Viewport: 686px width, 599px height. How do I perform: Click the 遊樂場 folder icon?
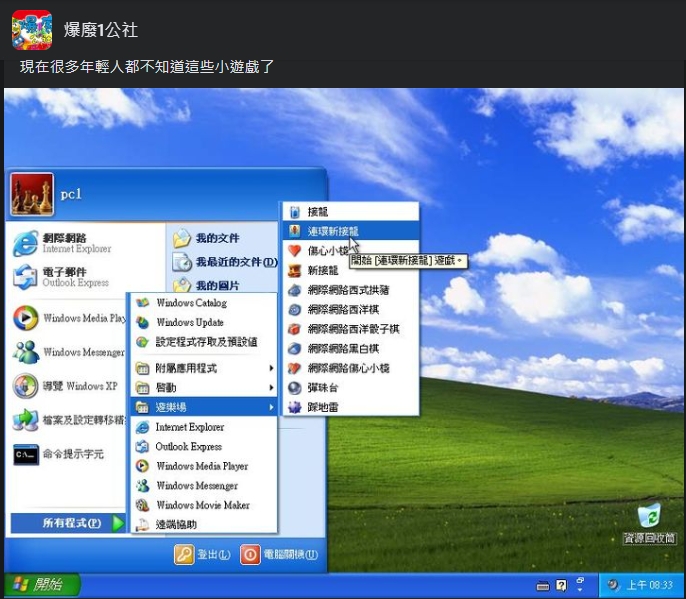[142, 407]
